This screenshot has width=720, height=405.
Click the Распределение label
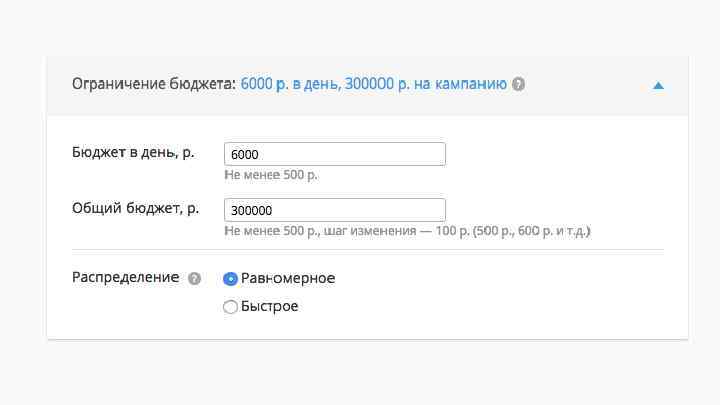click(x=126, y=278)
